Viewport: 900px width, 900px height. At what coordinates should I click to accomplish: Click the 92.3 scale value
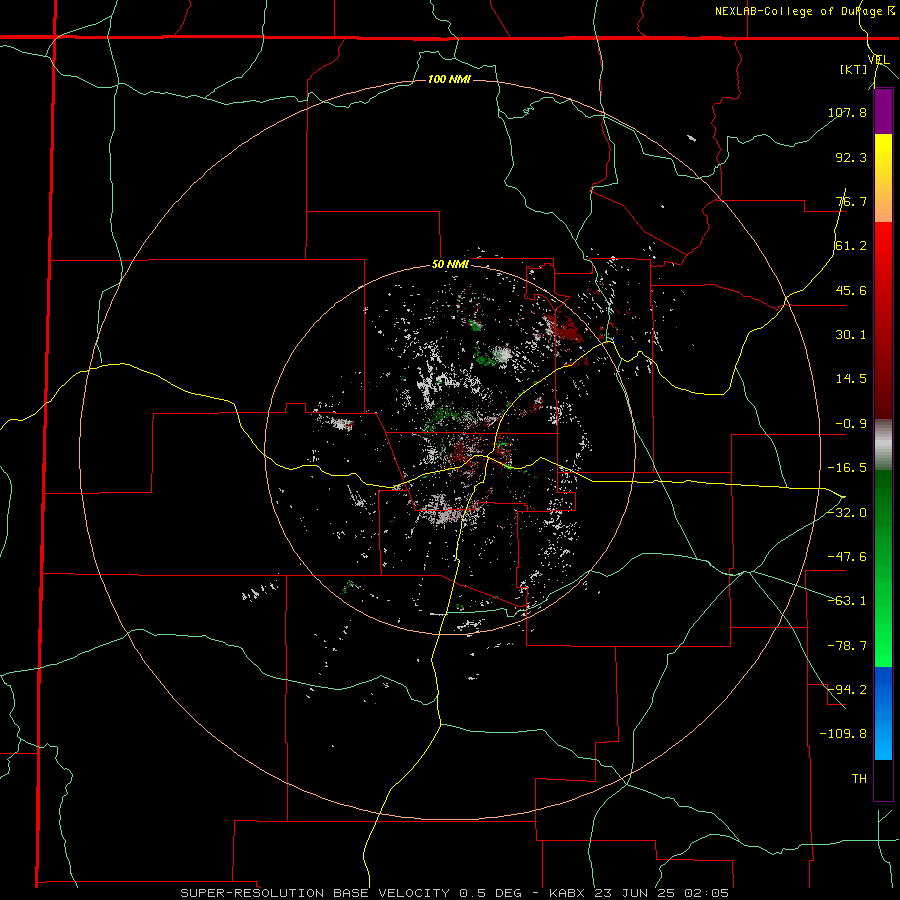(x=851, y=157)
